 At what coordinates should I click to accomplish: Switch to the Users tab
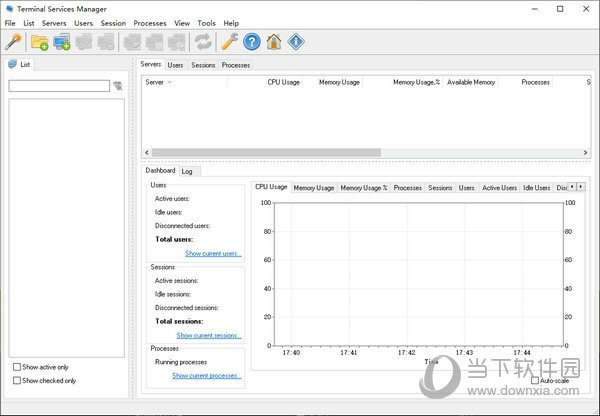click(x=175, y=65)
